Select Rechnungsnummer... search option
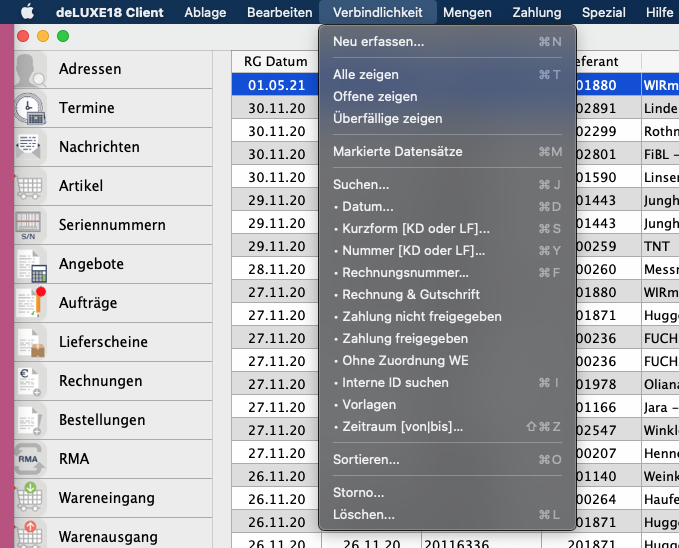Screen dimensions: 679x548 [x=447, y=273]
